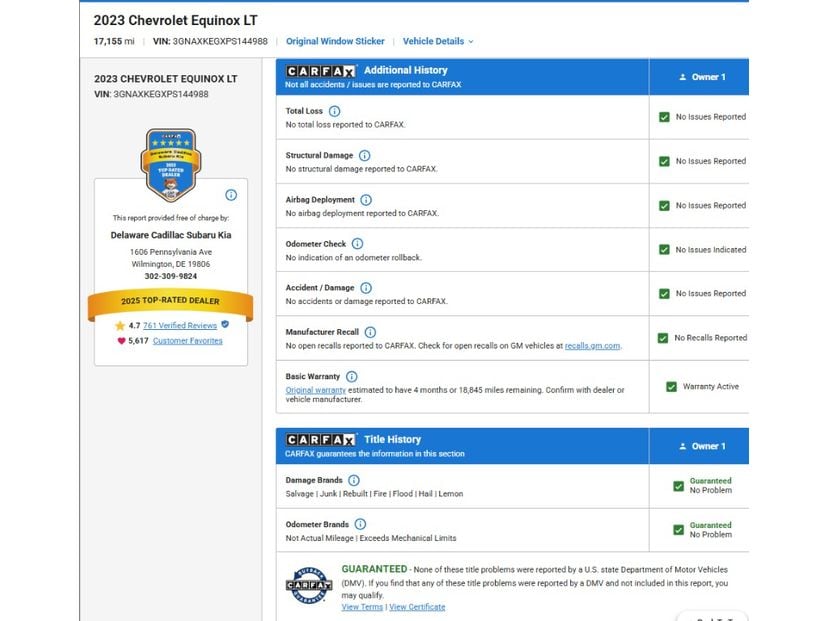Click the dealer card info icon
828x621 pixels.
231,195
